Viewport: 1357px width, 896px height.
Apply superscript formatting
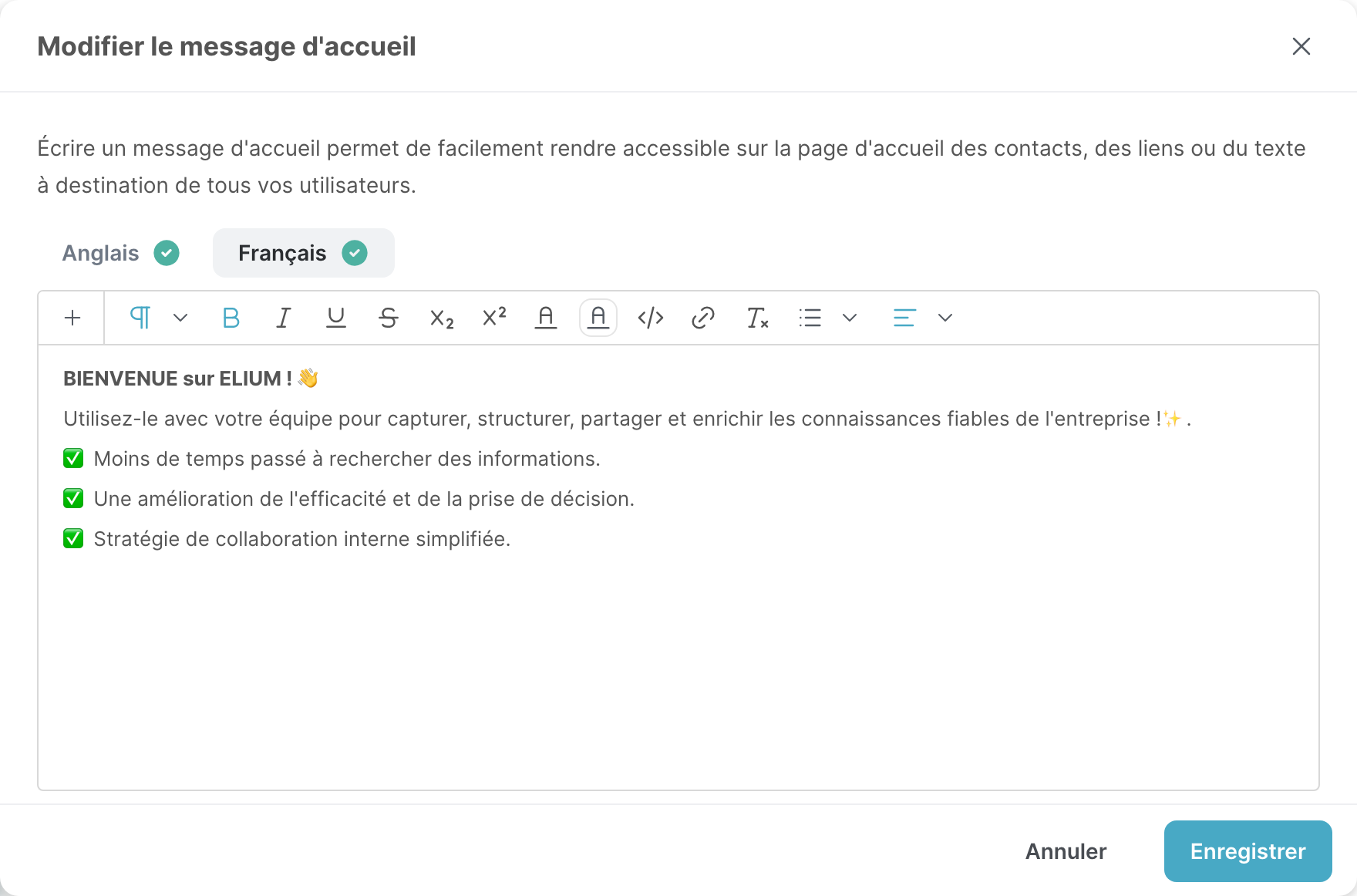point(493,318)
